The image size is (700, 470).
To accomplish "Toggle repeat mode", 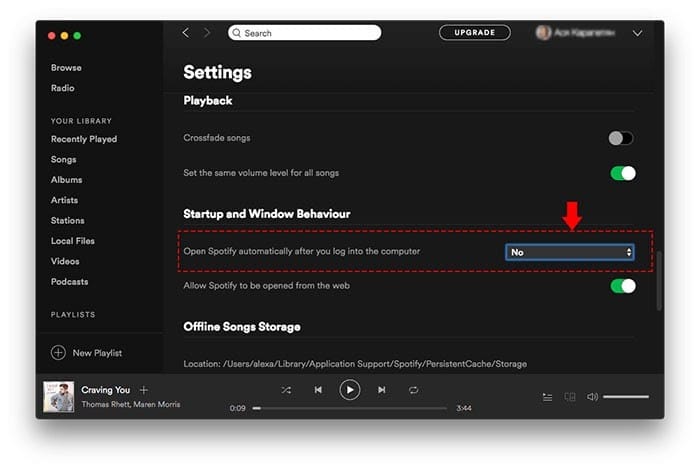I will [413, 390].
